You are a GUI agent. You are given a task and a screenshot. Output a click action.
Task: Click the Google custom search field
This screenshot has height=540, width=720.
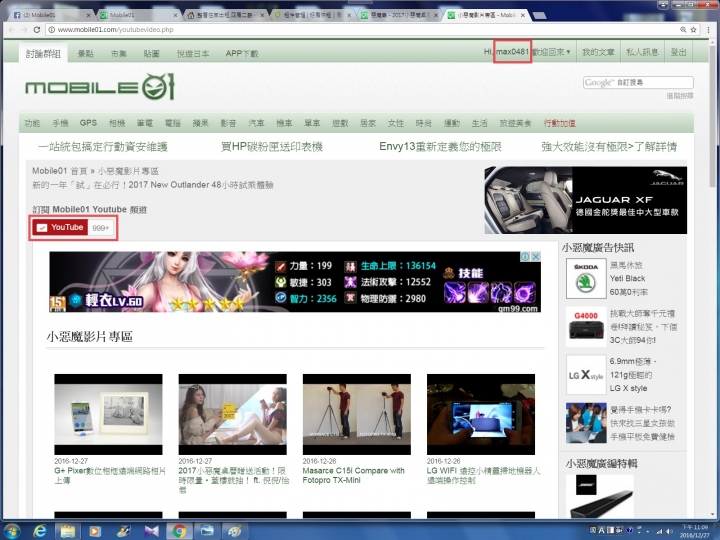[x=638, y=83]
